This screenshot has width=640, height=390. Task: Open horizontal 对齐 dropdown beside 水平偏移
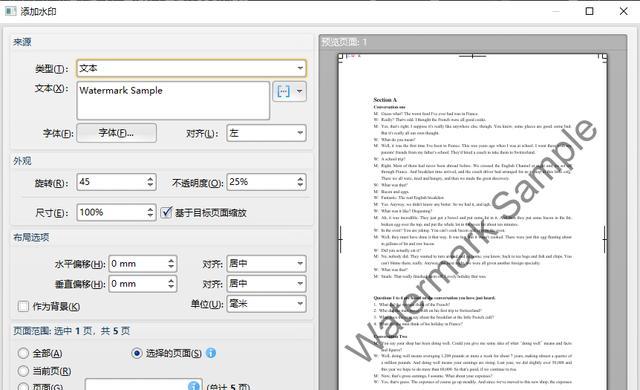pos(266,264)
